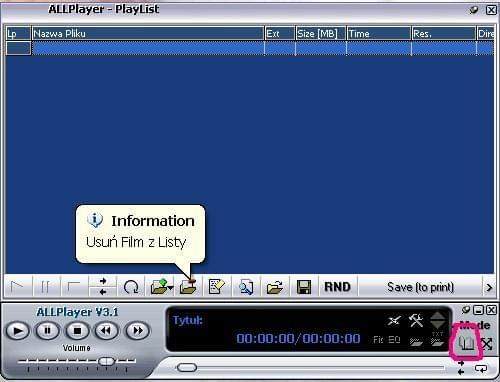500x382 pixels.
Task: Click the pin icon on the player window
Action: point(466,310)
